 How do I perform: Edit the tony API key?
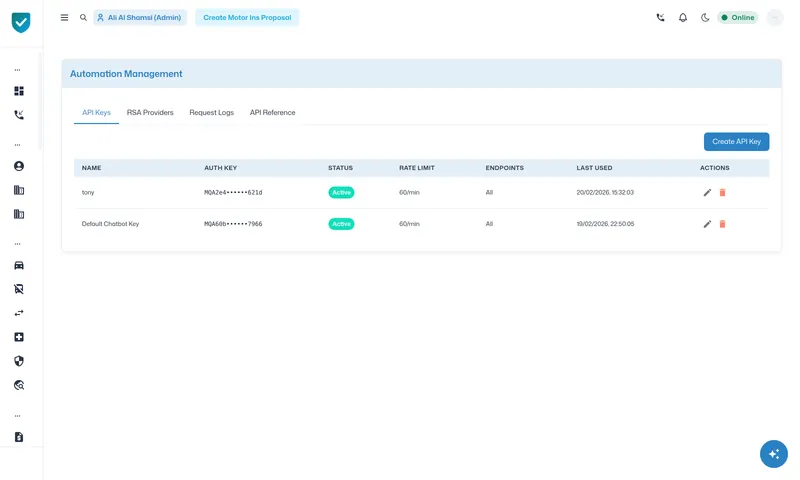(707, 192)
